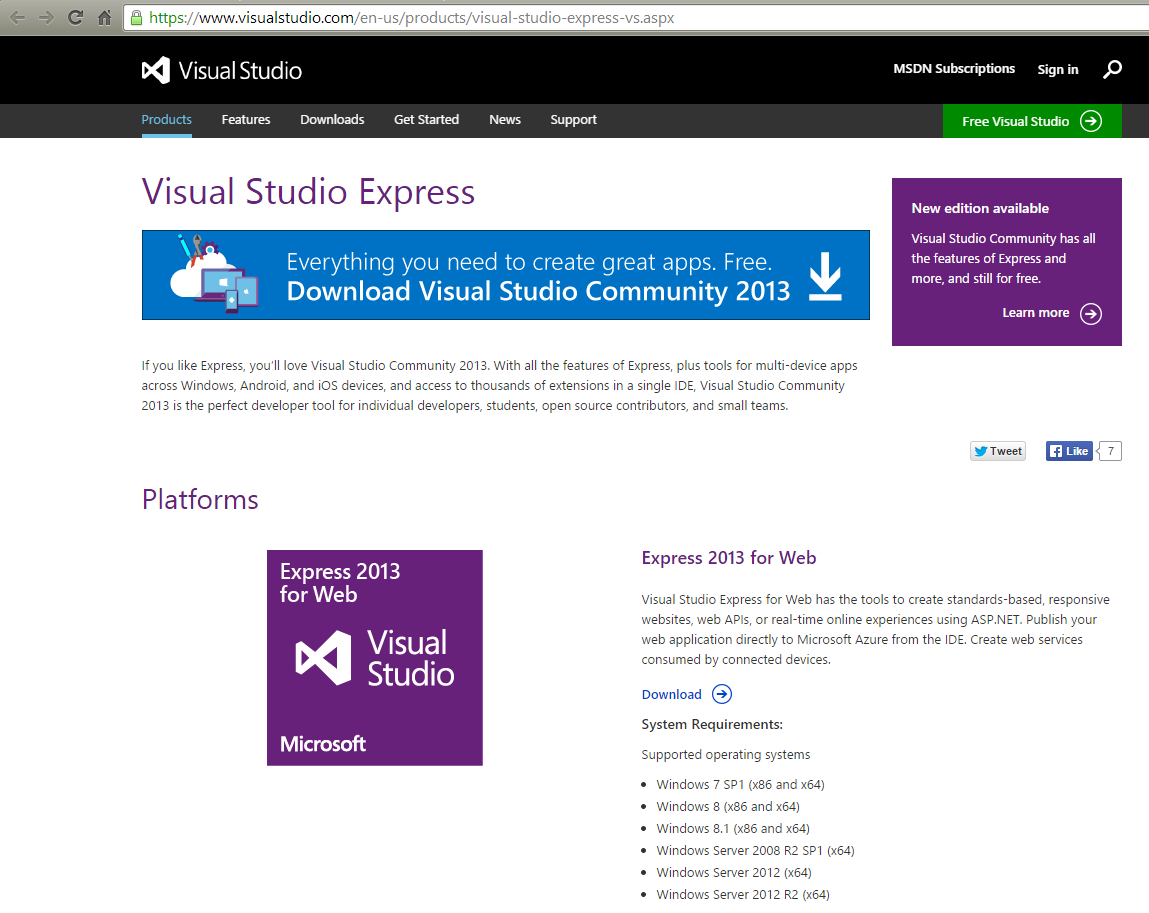Click the browser address bar URL
1149x913 pixels.
point(411,18)
